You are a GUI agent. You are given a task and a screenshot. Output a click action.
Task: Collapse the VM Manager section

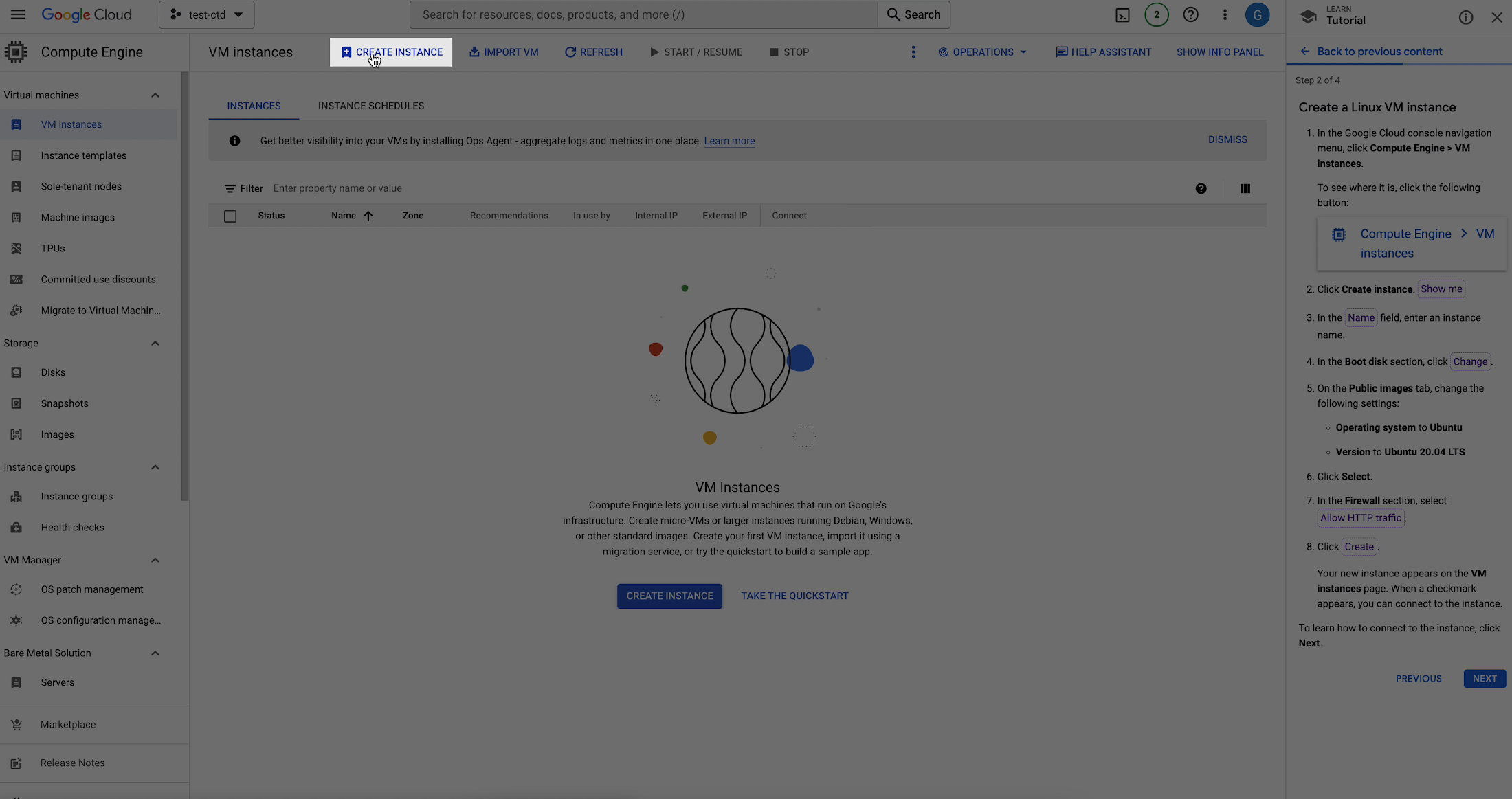click(x=155, y=560)
